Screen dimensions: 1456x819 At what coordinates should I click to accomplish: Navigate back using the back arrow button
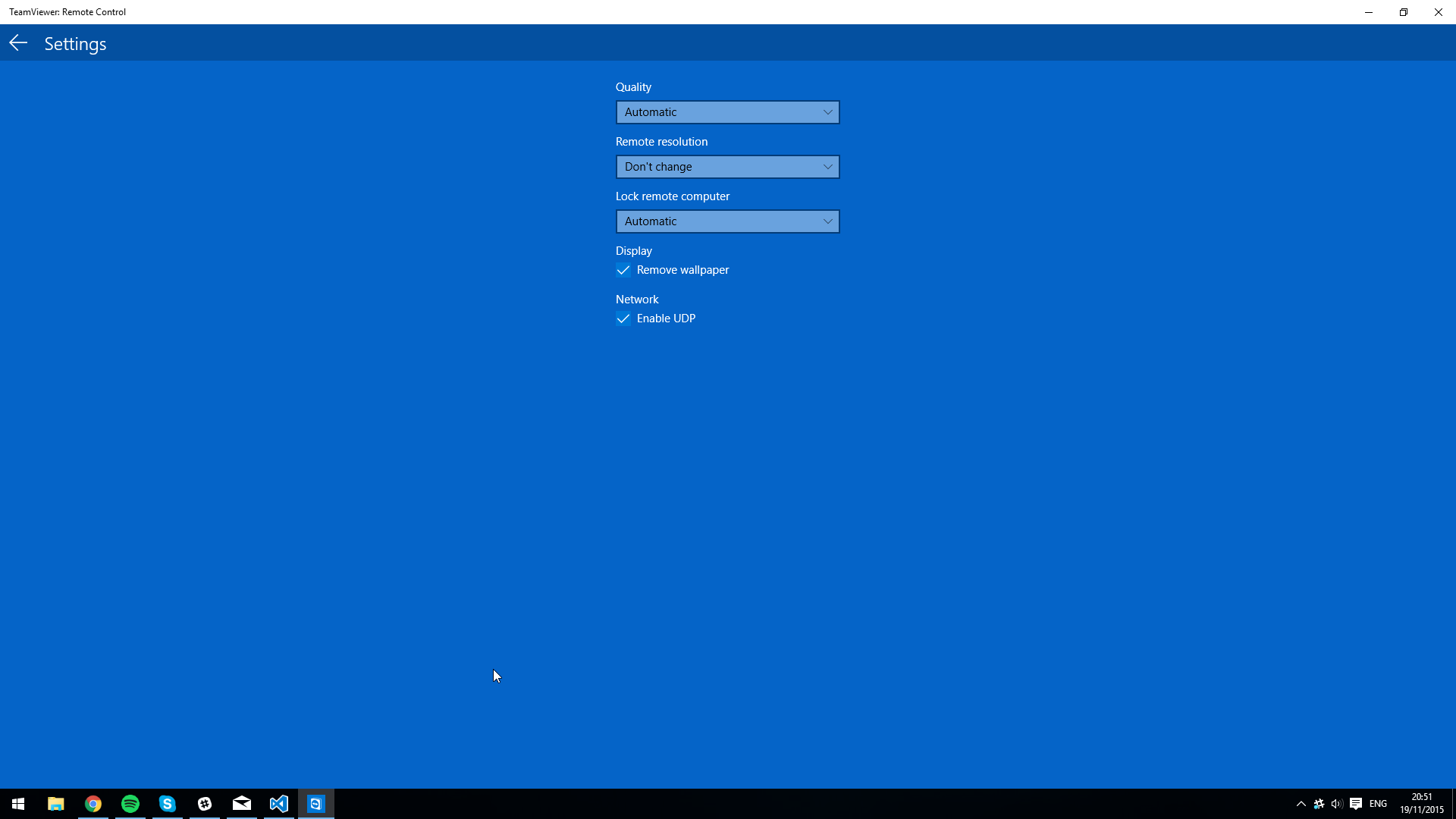[18, 42]
